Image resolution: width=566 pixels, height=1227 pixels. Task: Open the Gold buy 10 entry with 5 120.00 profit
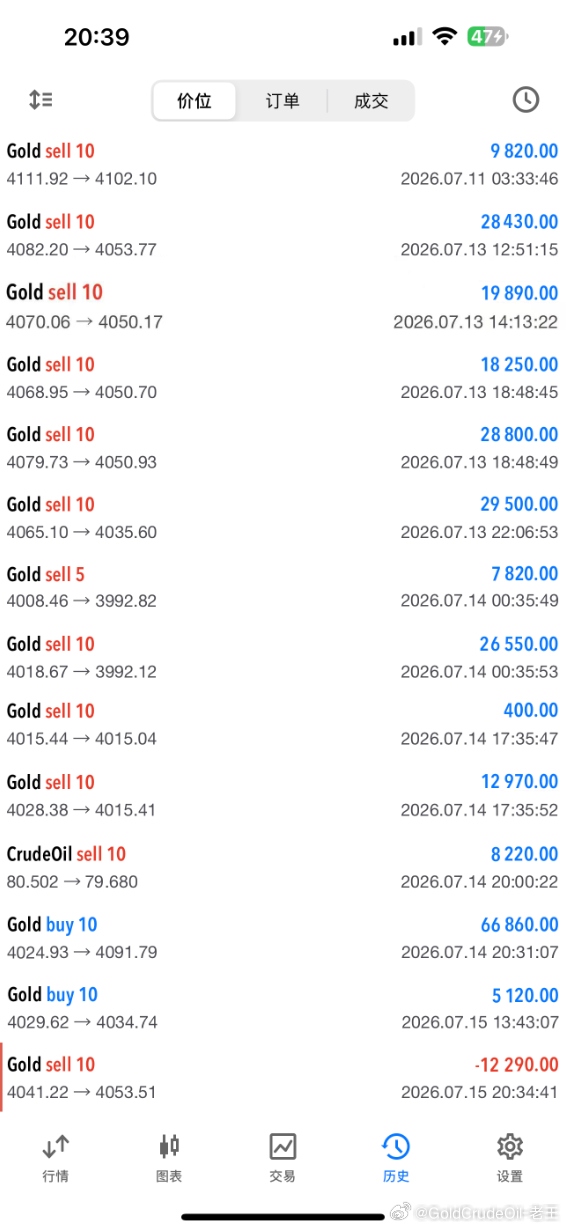(283, 1008)
